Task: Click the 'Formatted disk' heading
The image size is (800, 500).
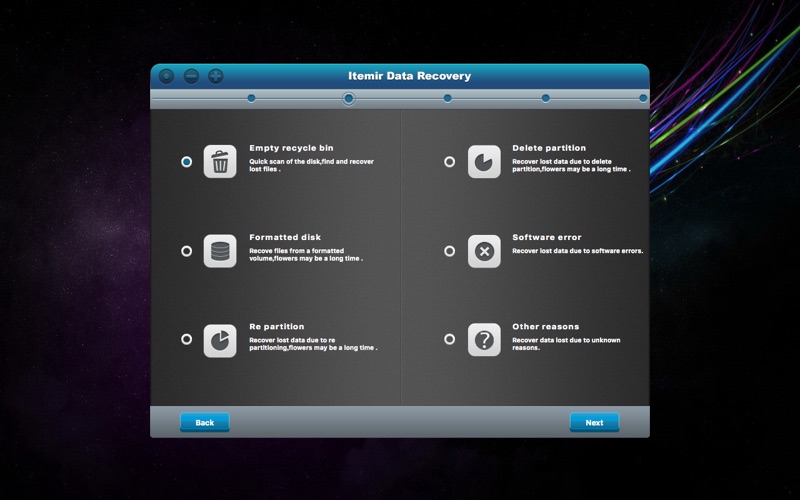Action: pos(285,237)
